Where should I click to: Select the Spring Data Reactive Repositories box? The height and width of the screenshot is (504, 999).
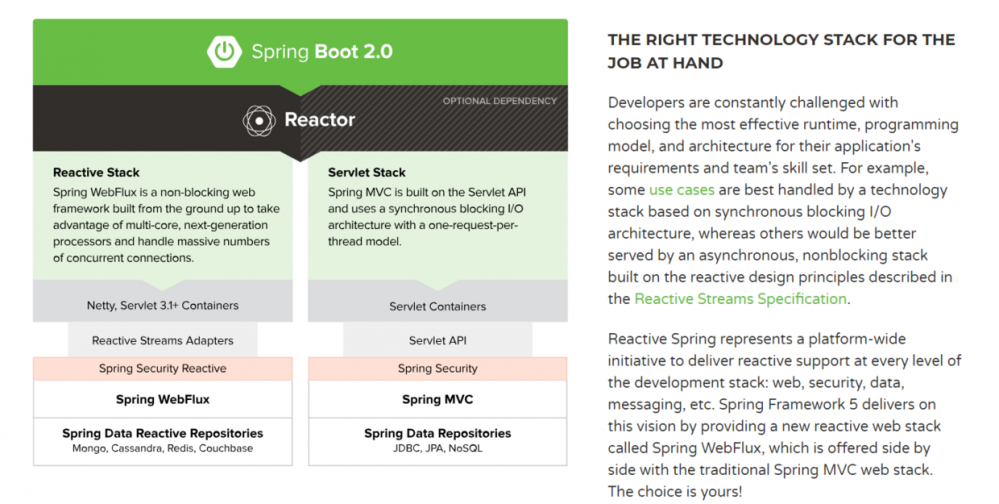pyautogui.click(x=162, y=440)
